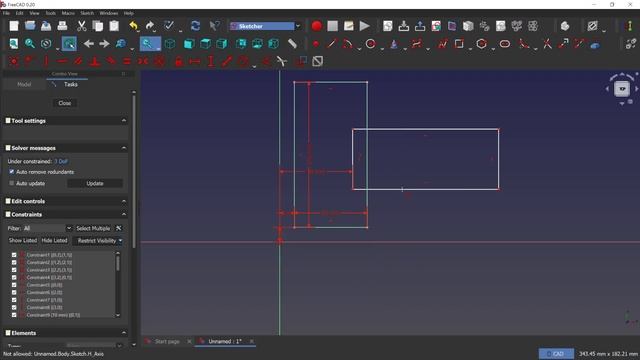Uncheck the Constraint1 checkbox

tap(14, 255)
